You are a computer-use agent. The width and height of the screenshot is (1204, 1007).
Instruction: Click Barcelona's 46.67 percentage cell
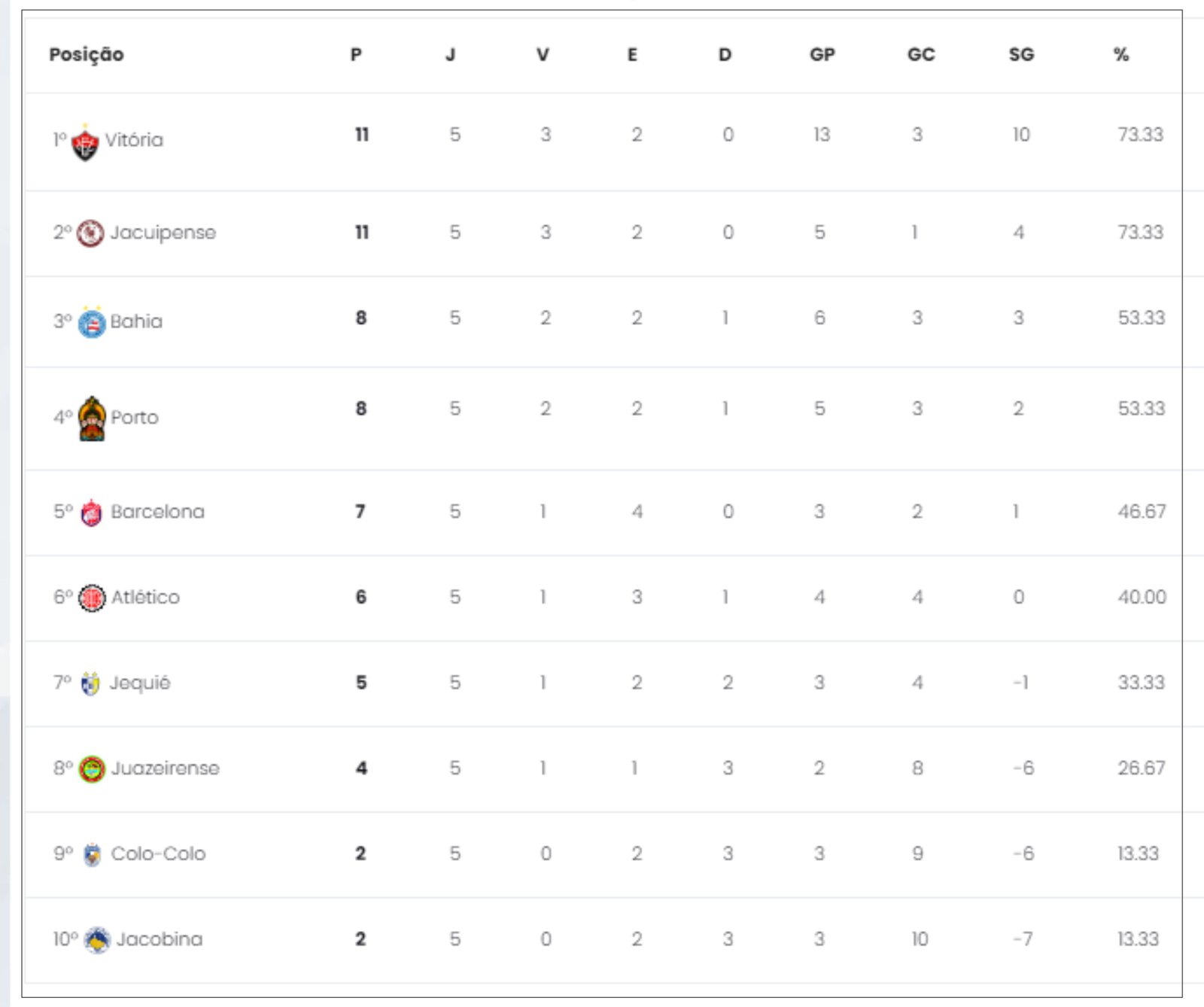pyautogui.click(x=1142, y=512)
